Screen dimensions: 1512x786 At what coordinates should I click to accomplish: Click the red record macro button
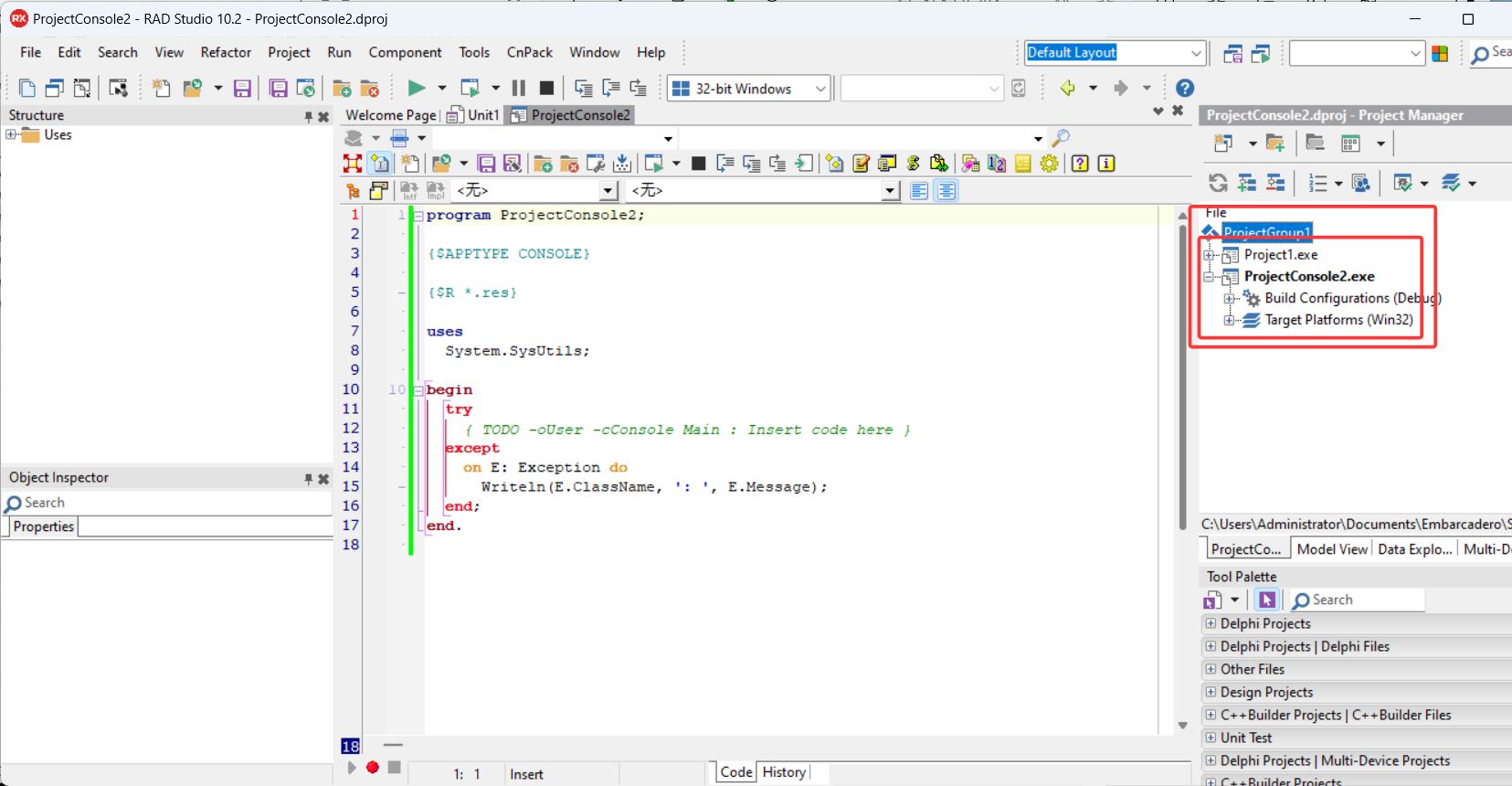(x=373, y=767)
